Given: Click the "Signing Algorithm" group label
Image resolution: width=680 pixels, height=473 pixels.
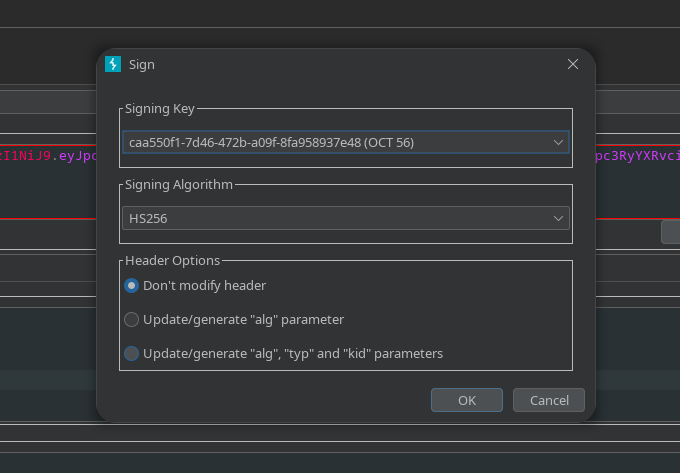Looking at the screenshot, I should [179, 184].
